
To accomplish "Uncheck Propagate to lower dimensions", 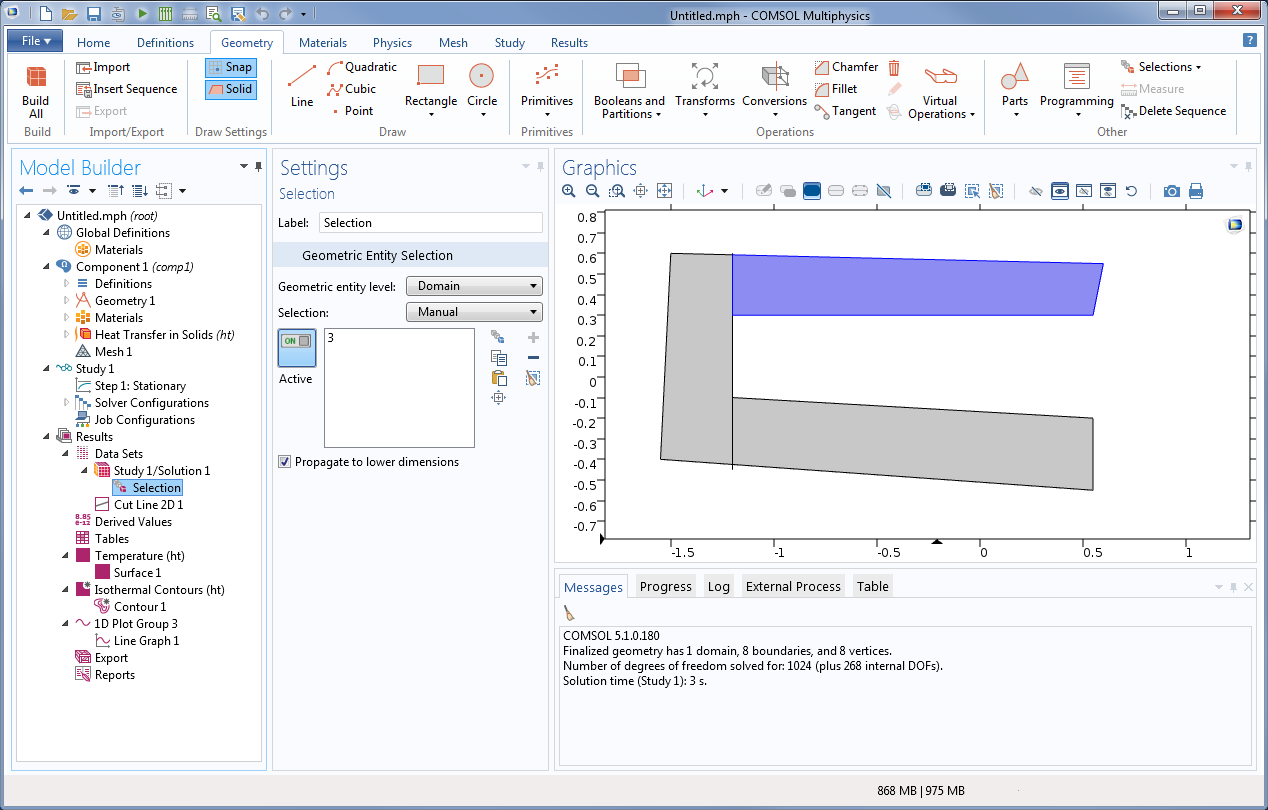I will pos(285,462).
